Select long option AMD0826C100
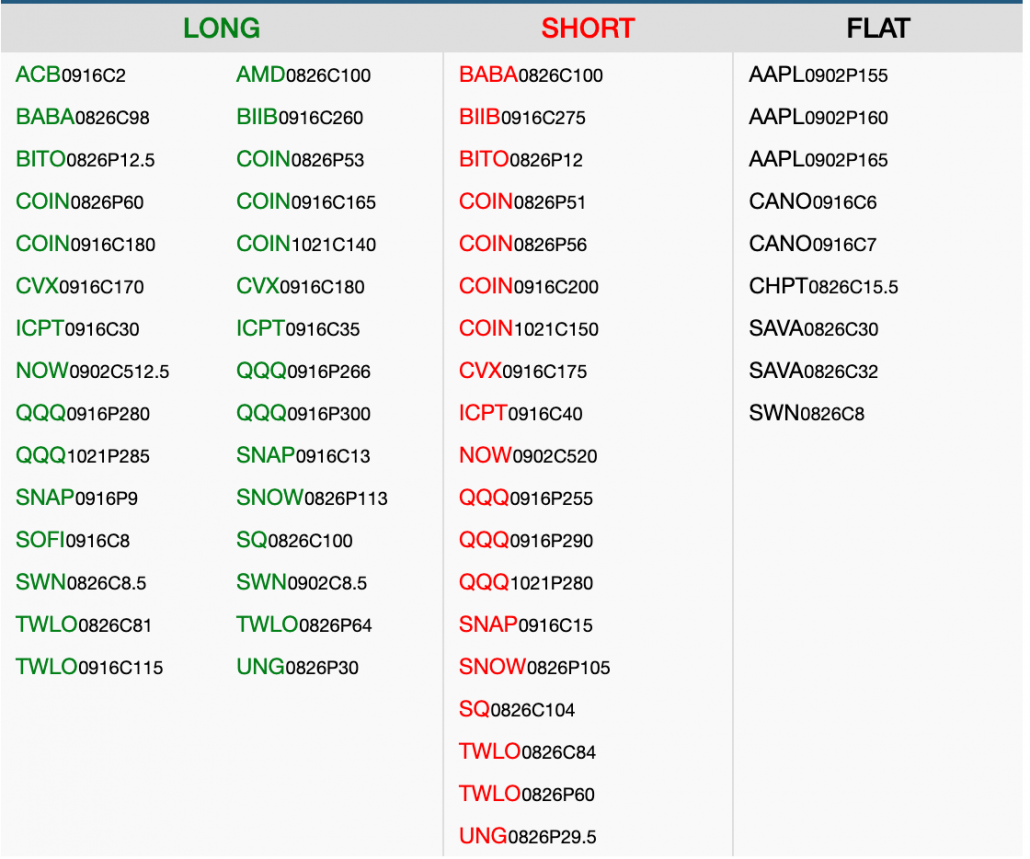 [x=303, y=75]
